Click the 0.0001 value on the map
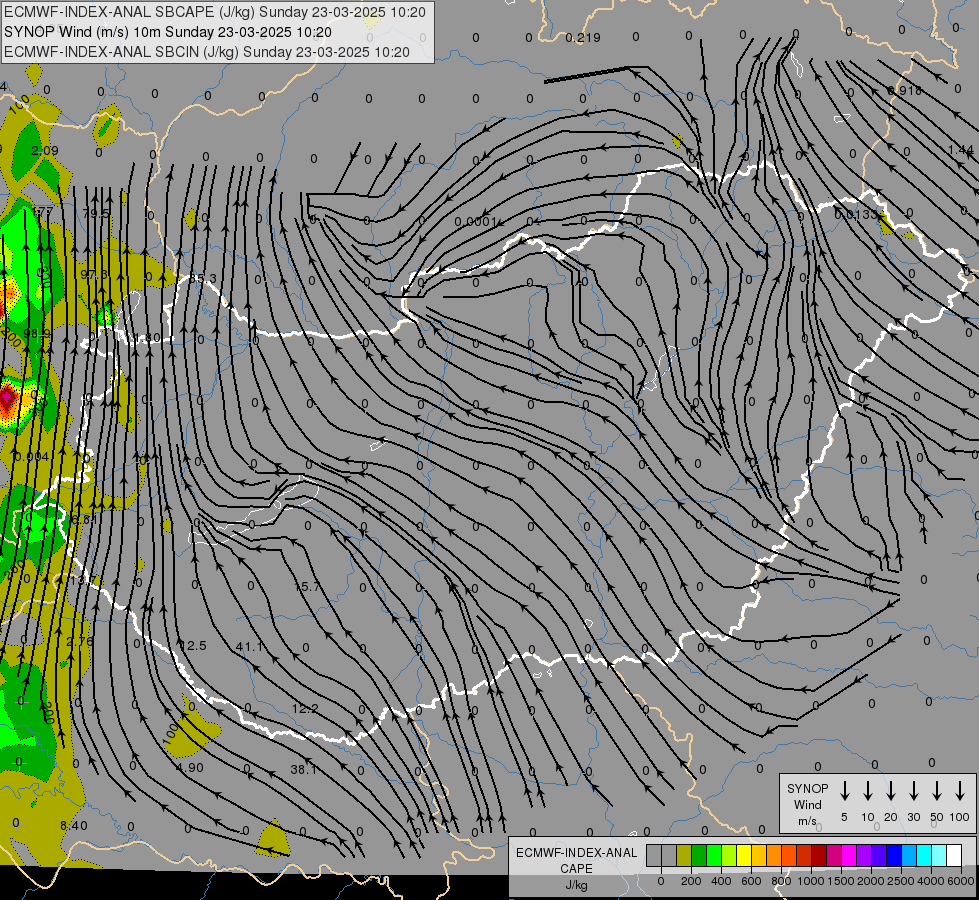 (x=475, y=222)
